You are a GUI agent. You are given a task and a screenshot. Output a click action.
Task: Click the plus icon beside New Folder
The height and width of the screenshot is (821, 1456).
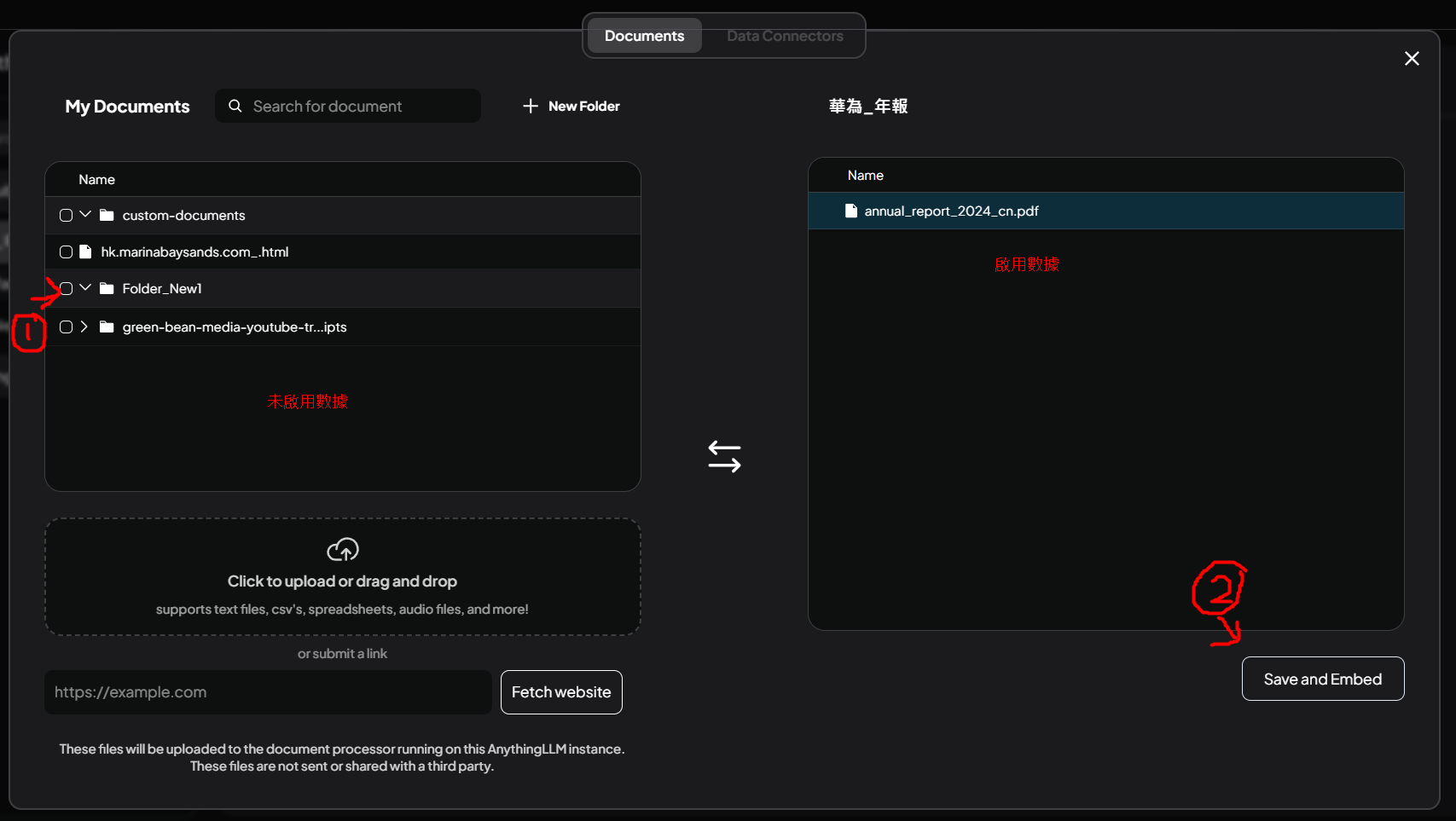pyautogui.click(x=531, y=106)
